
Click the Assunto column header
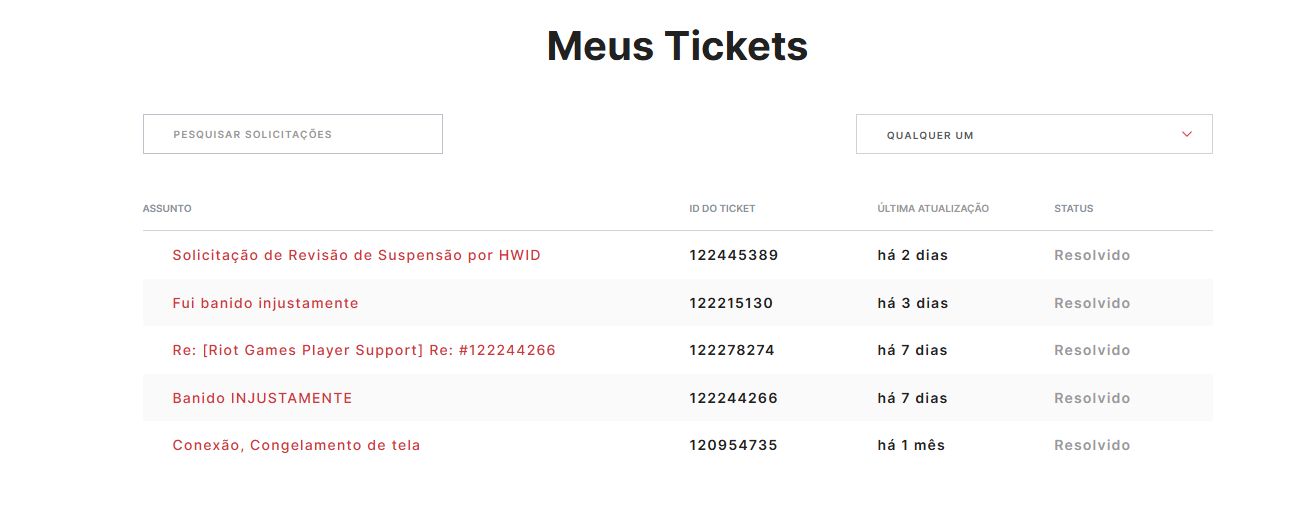click(x=167, y=209)
